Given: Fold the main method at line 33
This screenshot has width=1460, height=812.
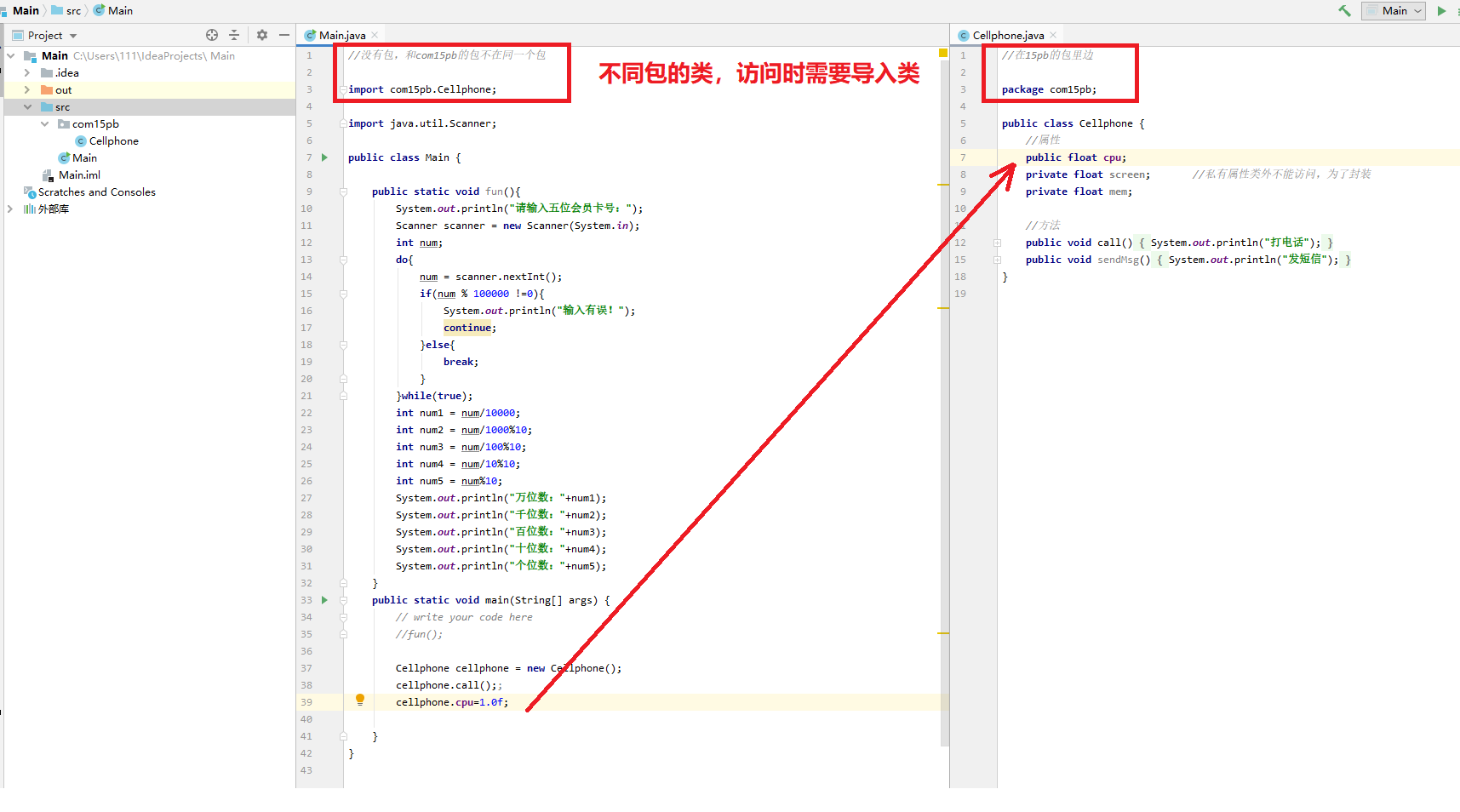Looking at the screenshot, I should click(x=343, y=600).
